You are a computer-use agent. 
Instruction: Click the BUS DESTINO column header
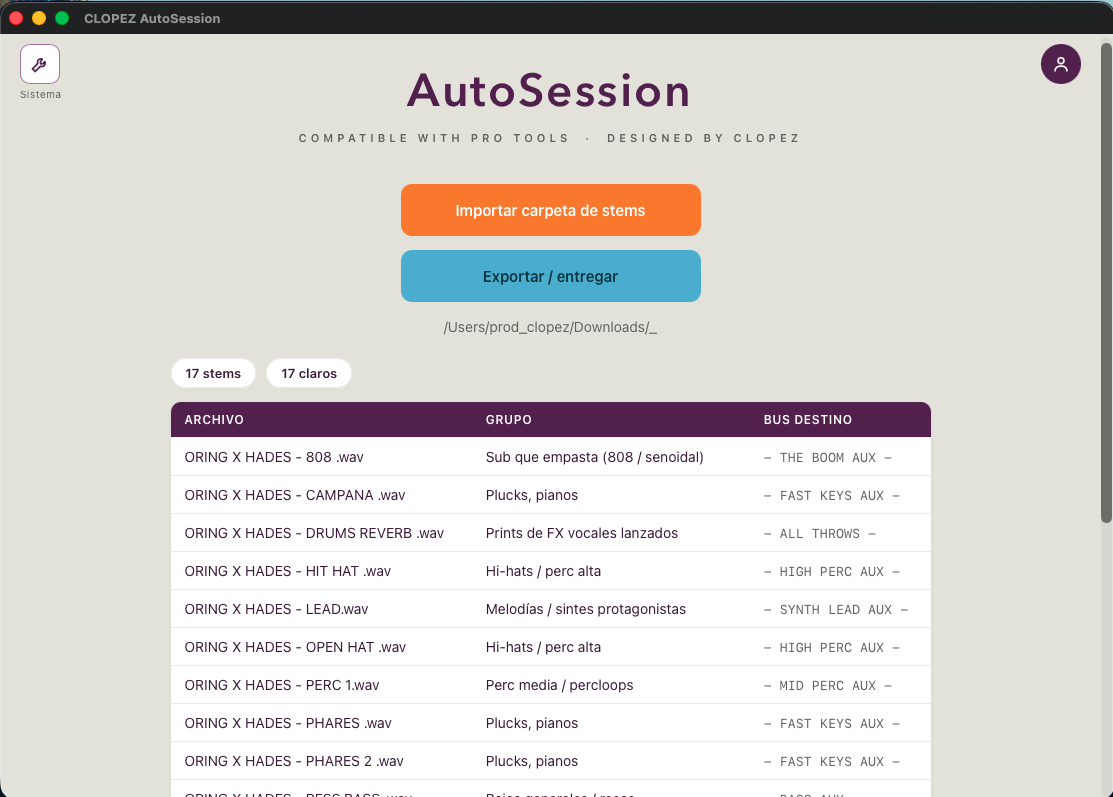808,419
